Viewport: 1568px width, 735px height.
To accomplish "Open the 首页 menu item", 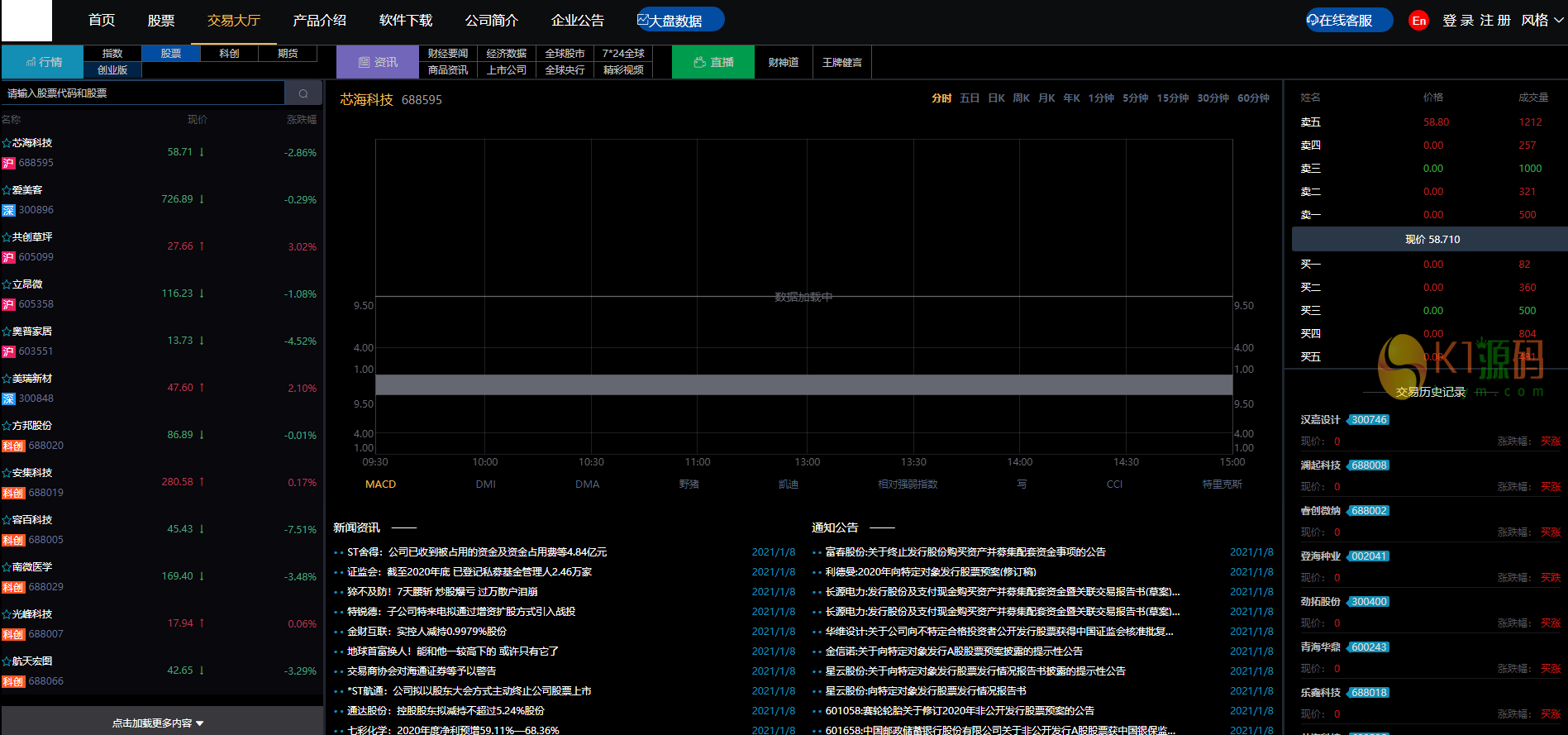I will point(102,20).
